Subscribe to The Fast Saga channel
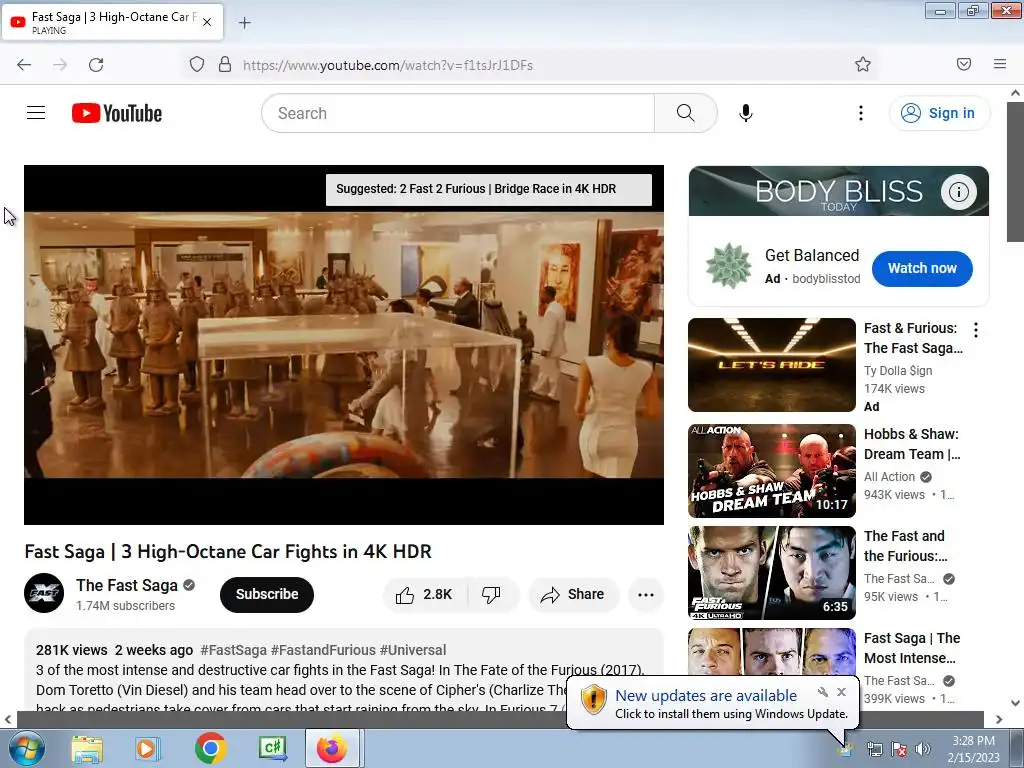Screen dimensions: 1024x768 tap(266, 594)
